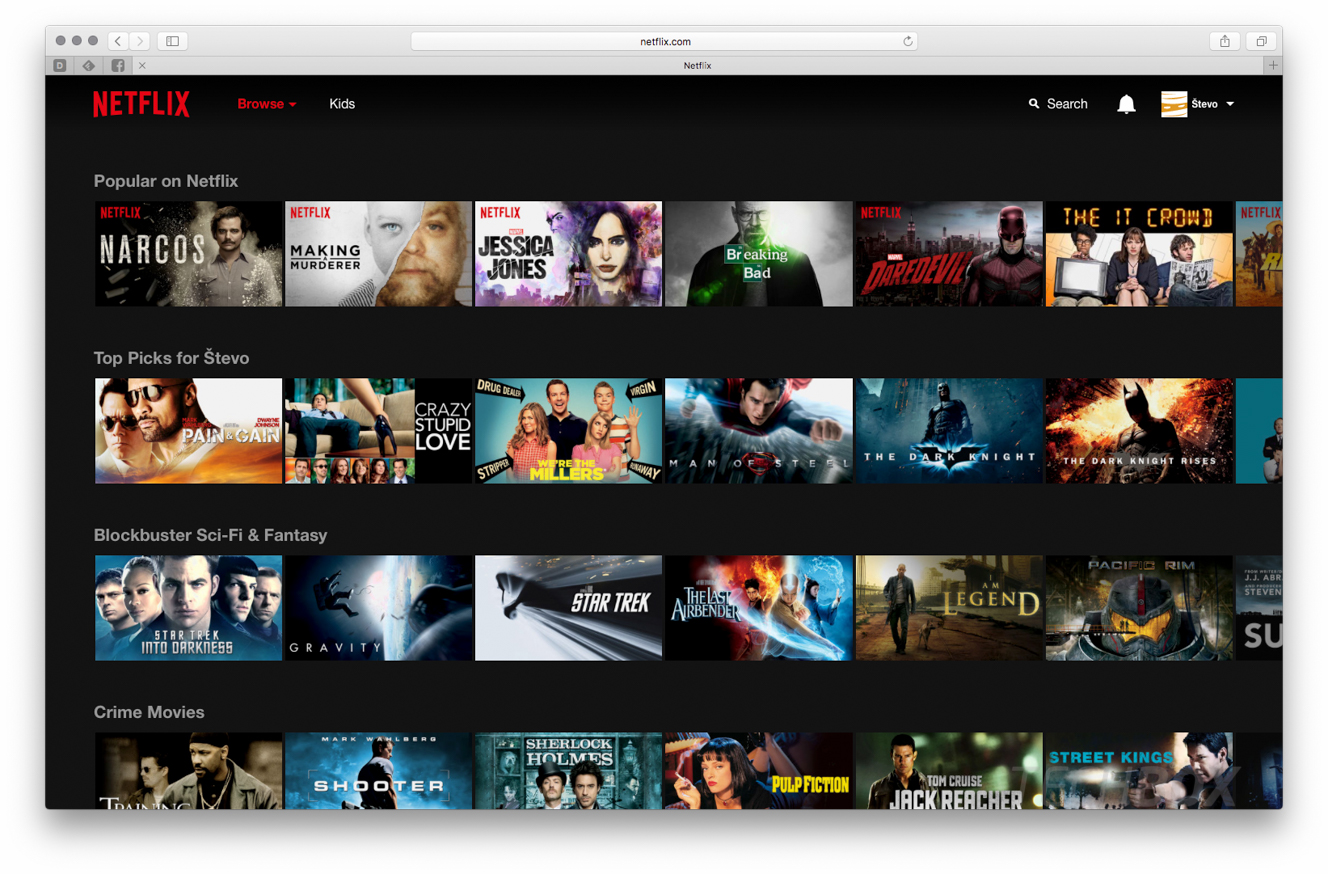Open the Shooter thumbnail
This screenshot has height=874, width=1328.
(x=378, y=771)
